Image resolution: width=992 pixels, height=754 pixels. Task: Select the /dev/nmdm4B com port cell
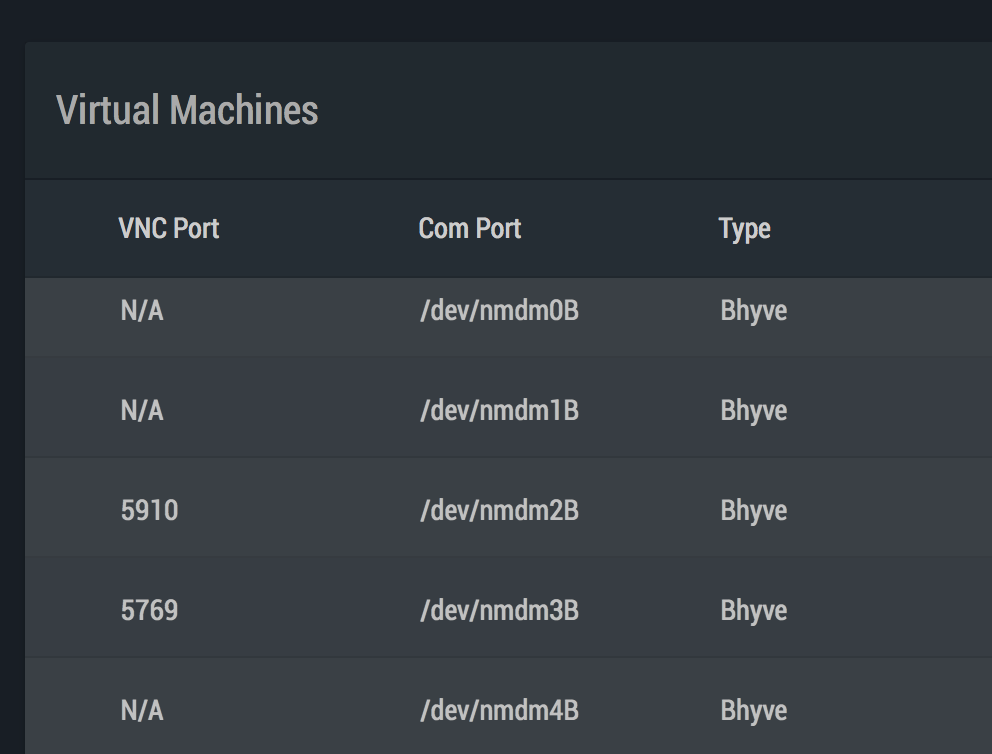click(499, 710)
